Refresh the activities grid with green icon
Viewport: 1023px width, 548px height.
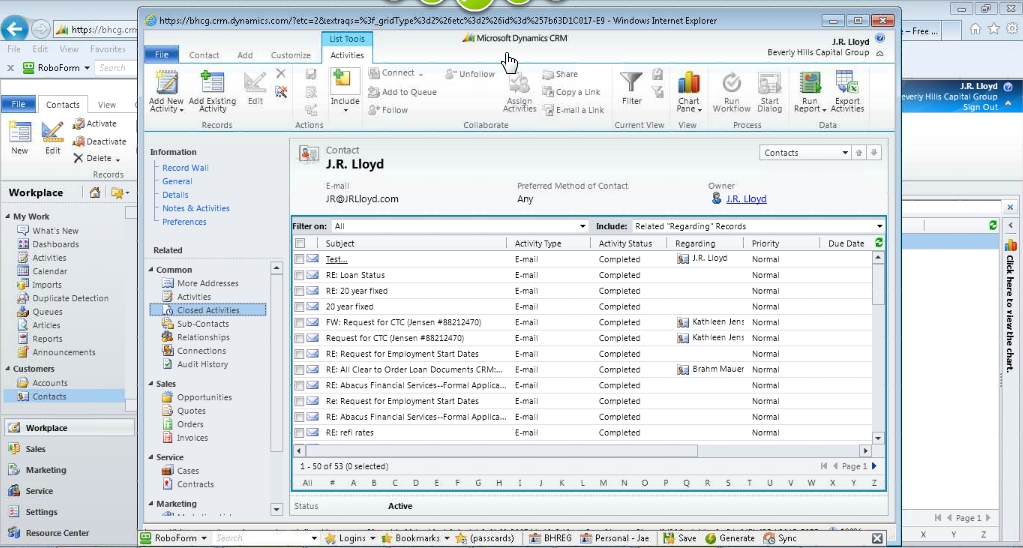(x=879, y=243)
